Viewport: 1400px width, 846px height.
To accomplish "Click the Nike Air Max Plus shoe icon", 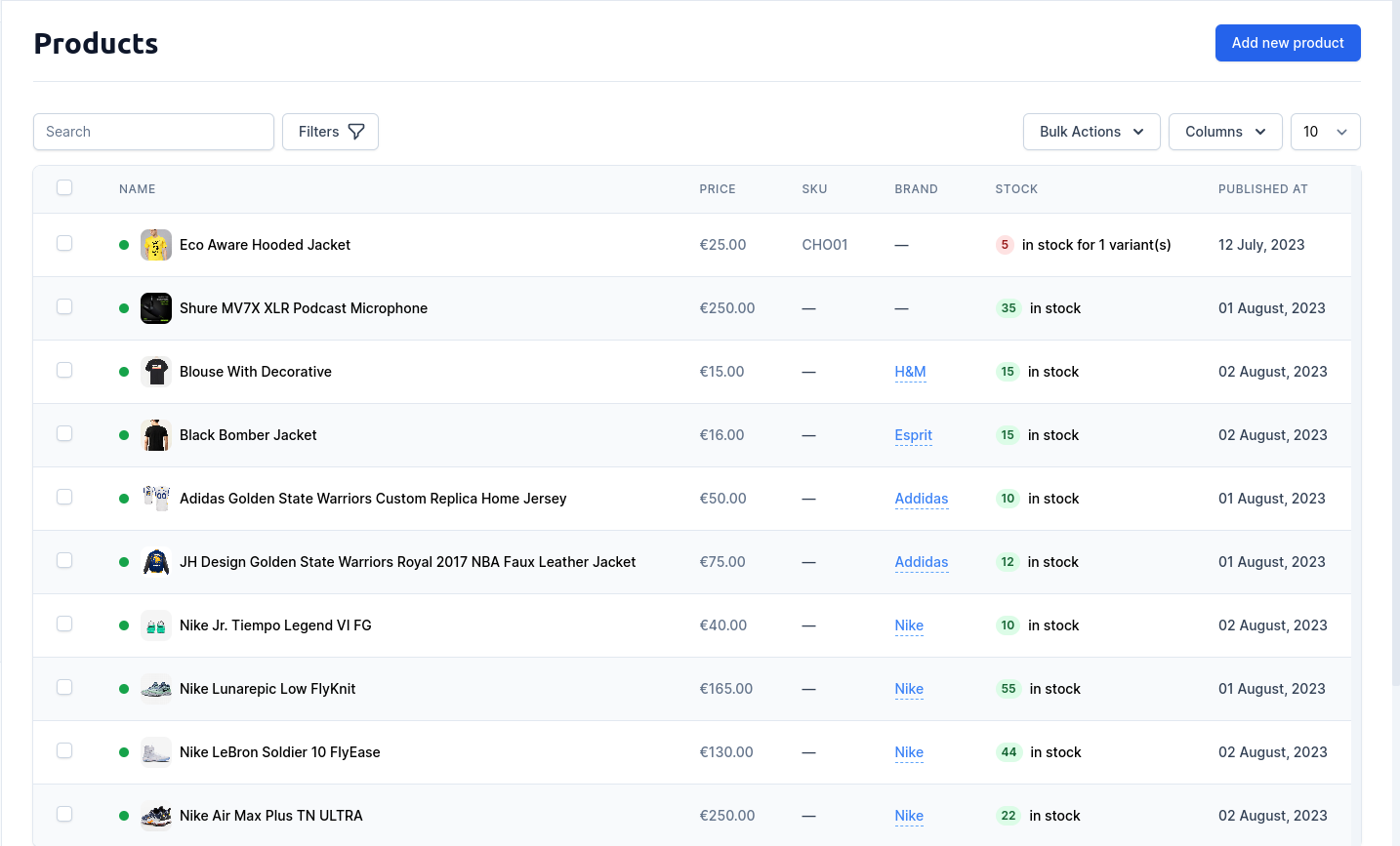I will 156,816.
